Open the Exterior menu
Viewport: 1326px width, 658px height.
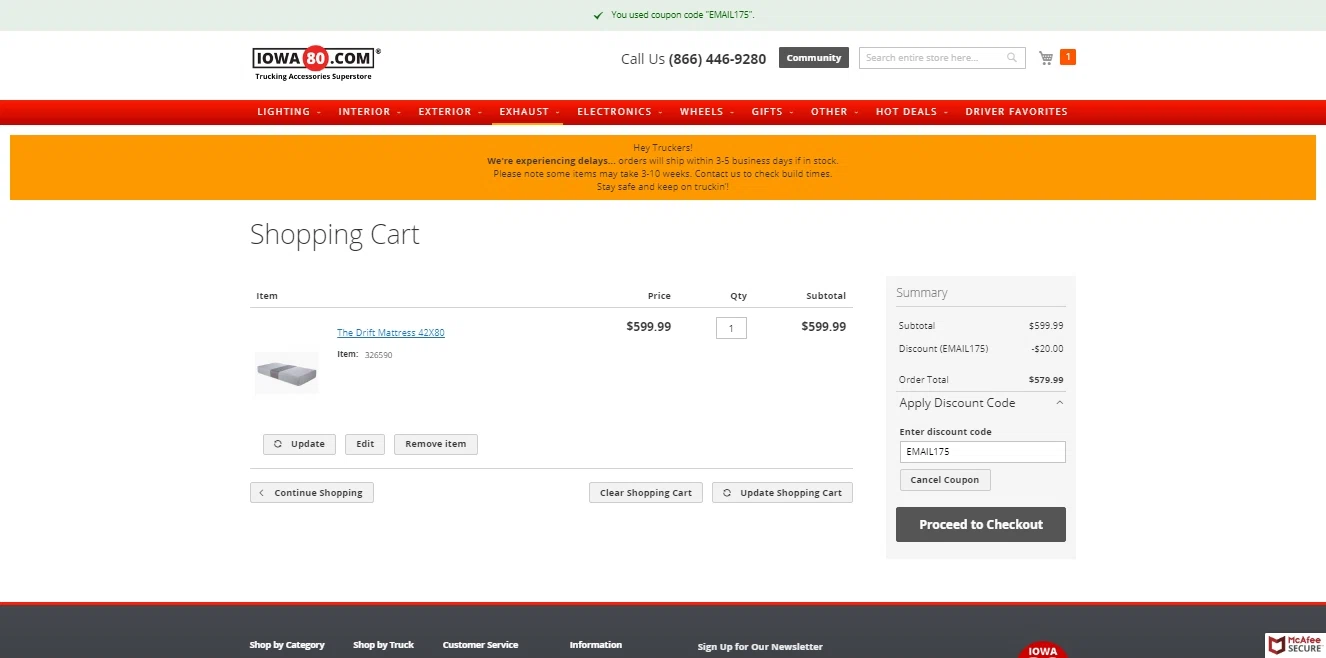click(450, 112)
